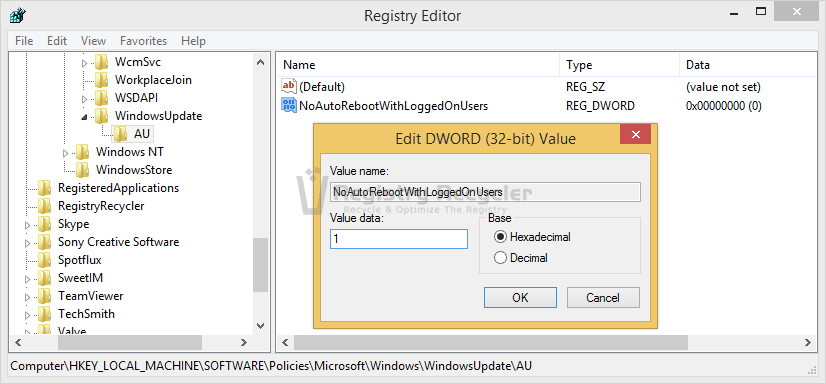Expand the WcmSvc key
The height and width of the screenshot is (384, 826).
click(x=85, y=63)
